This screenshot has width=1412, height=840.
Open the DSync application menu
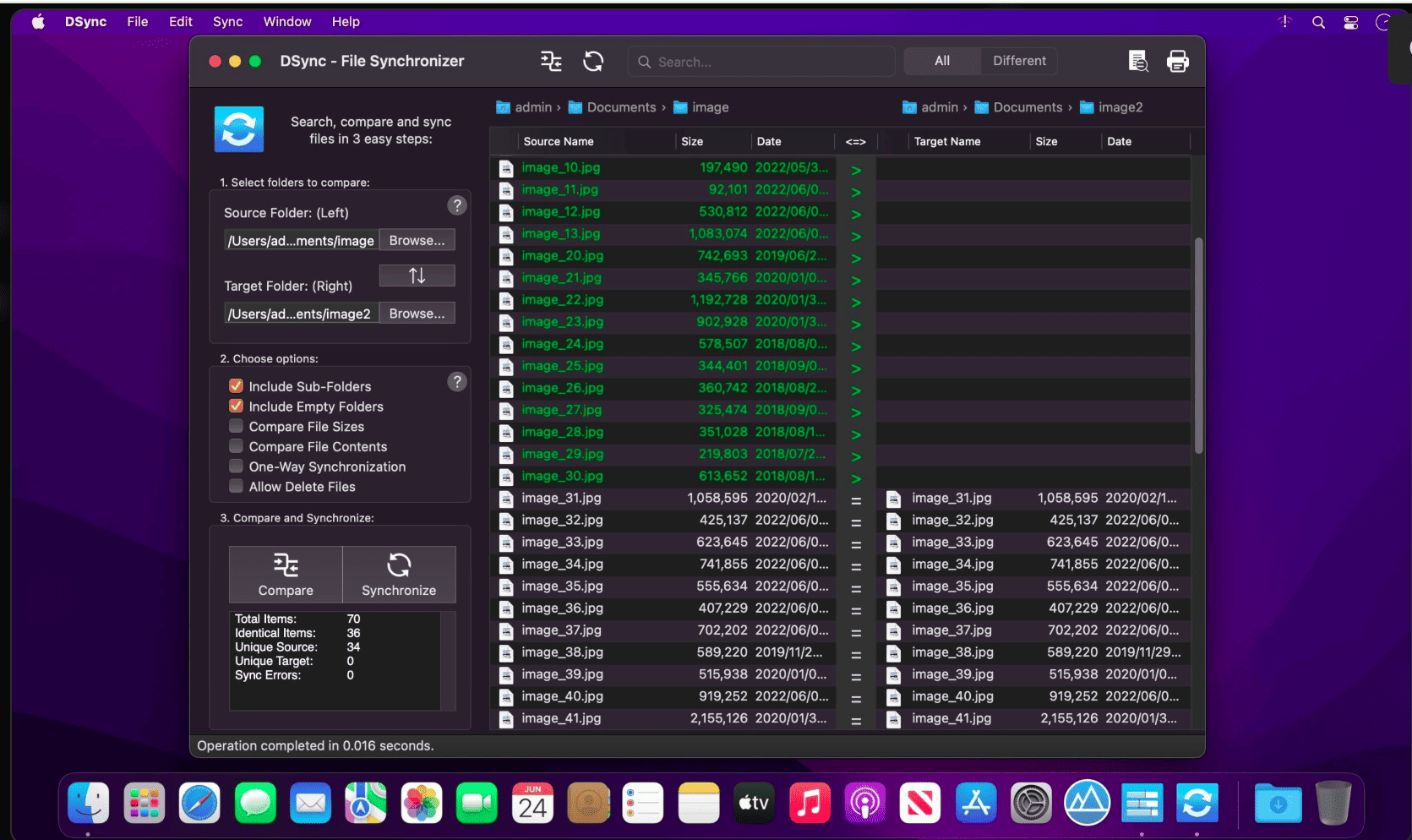click(85, 22)
